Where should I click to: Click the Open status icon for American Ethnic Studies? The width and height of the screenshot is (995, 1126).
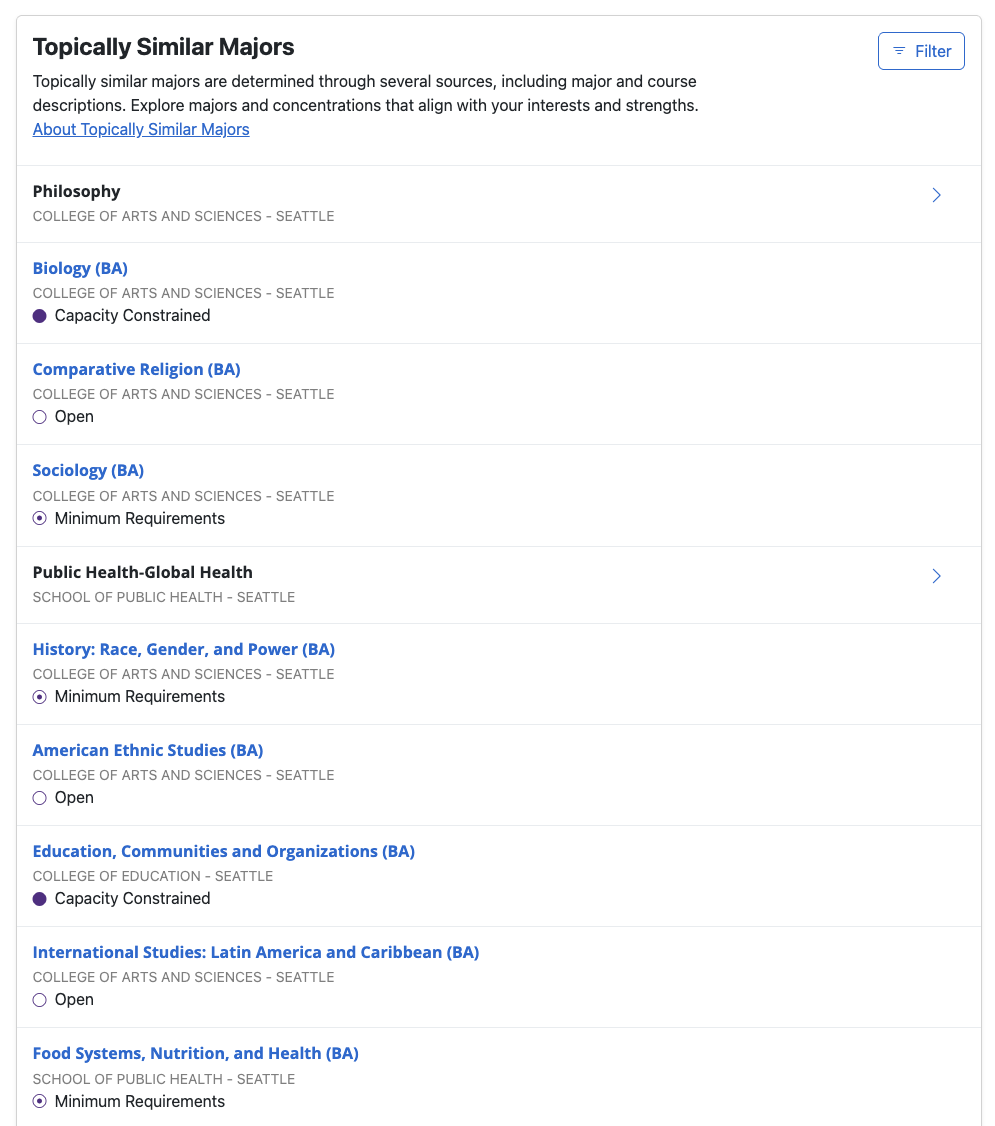[39, 797]
